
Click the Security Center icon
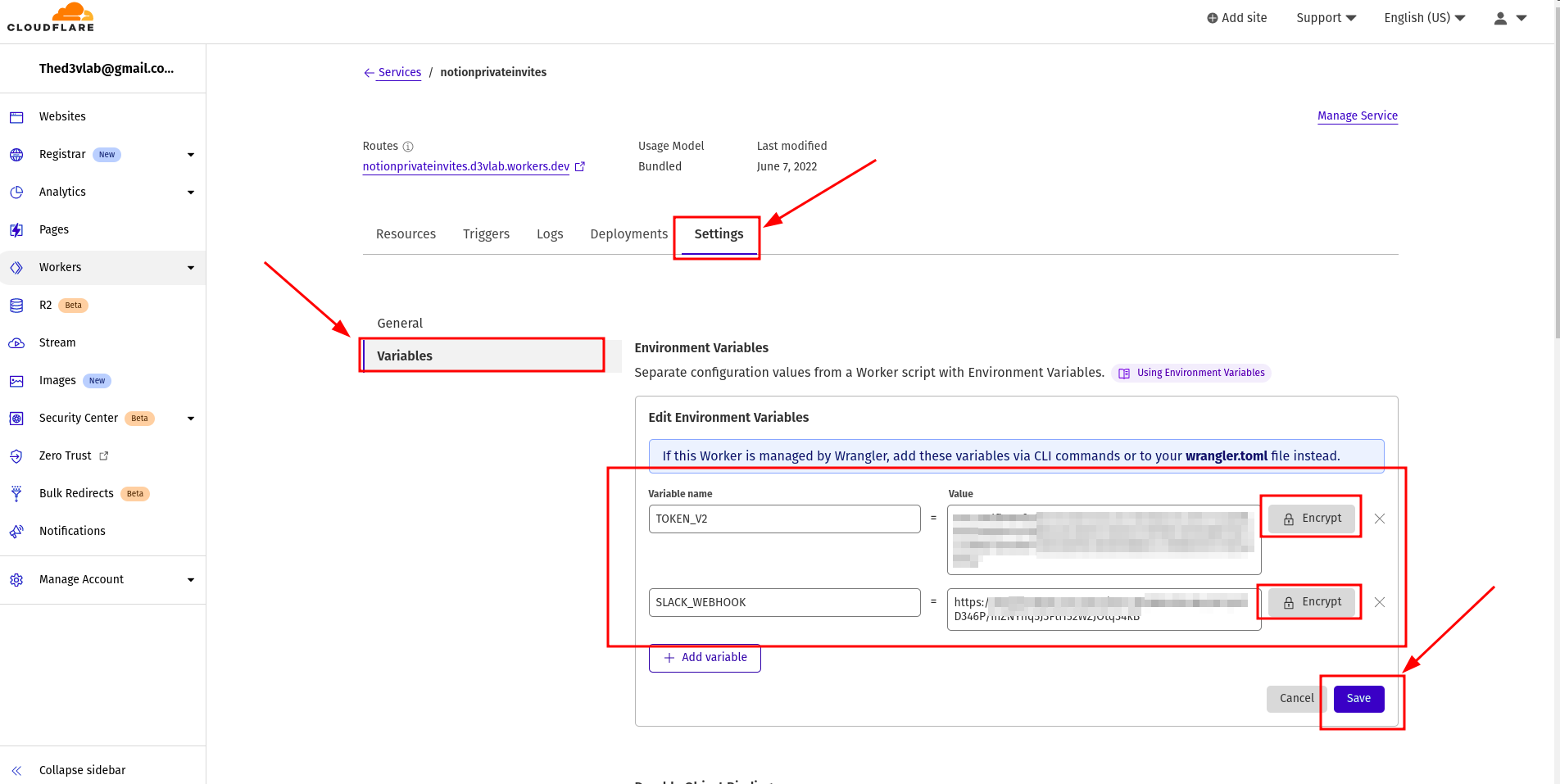(16, 419)
